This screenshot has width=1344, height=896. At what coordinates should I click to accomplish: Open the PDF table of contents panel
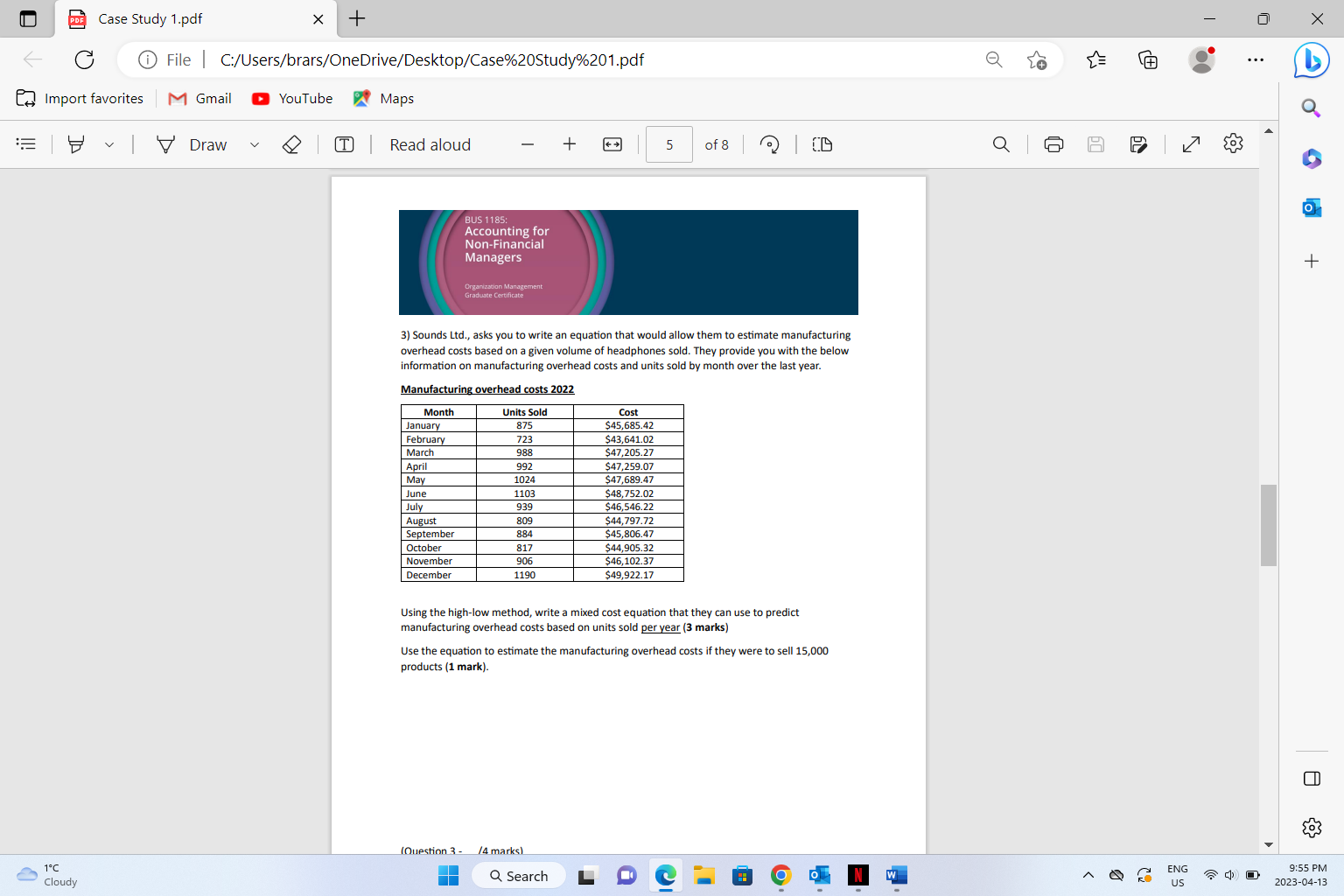click(x=25, y=143)
